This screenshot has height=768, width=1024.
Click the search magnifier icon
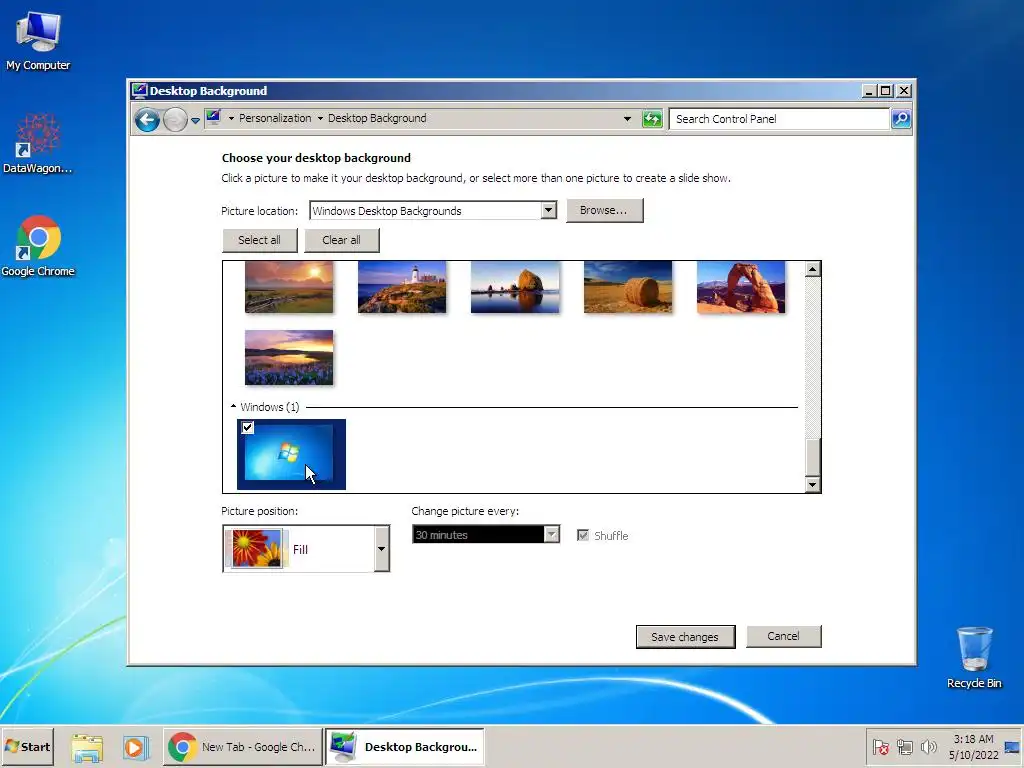[901, 119]
